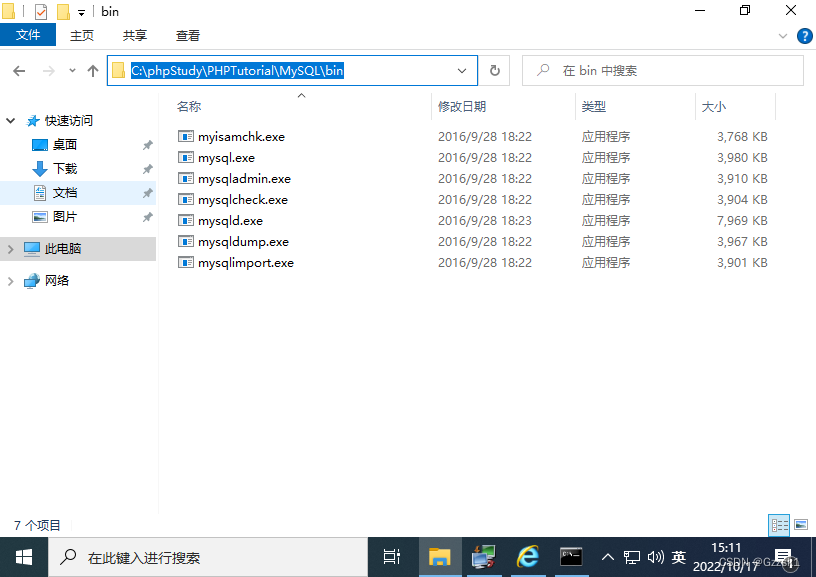
Task: Open the quick access toolbar dropdown
Action: tap(81, 12)
